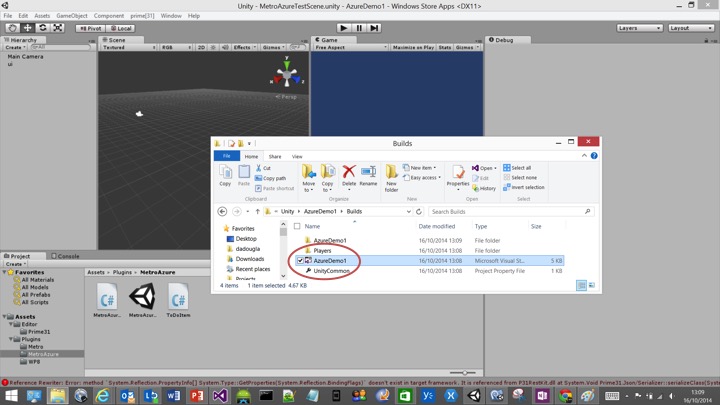Viewport: 720px width, 405px height.
Task: Select the Rotate tool in Unity toolbar
Action: pyautogui.click(x=43, y=28)
